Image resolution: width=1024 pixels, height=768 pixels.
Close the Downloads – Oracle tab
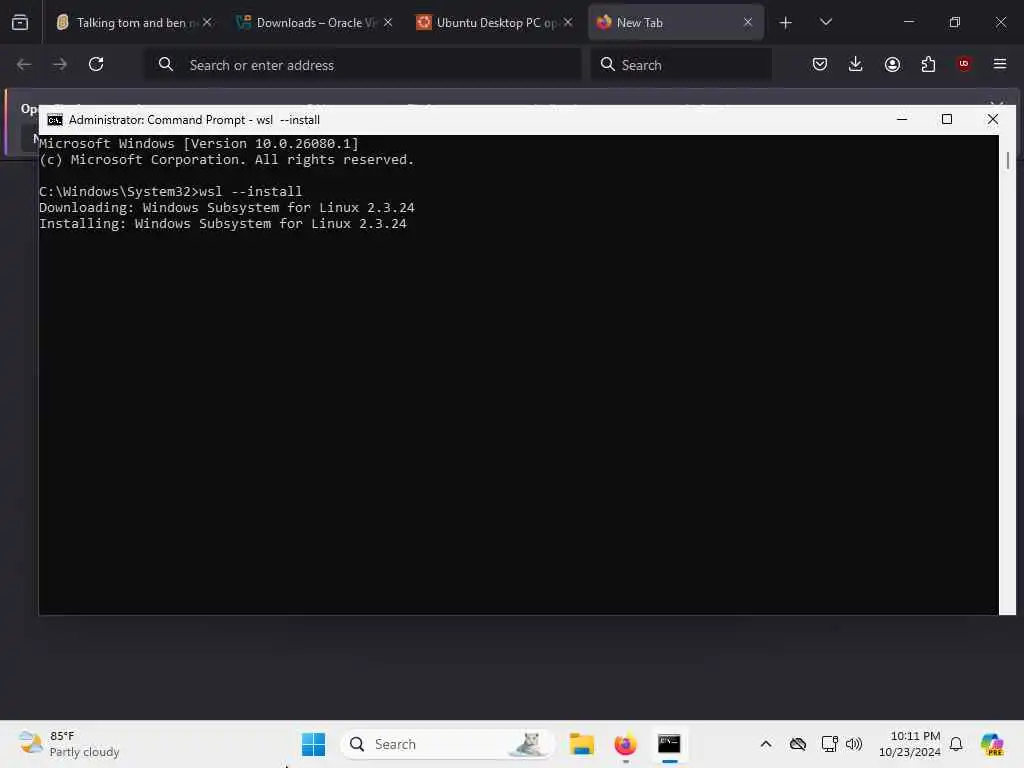pos(387,22)
